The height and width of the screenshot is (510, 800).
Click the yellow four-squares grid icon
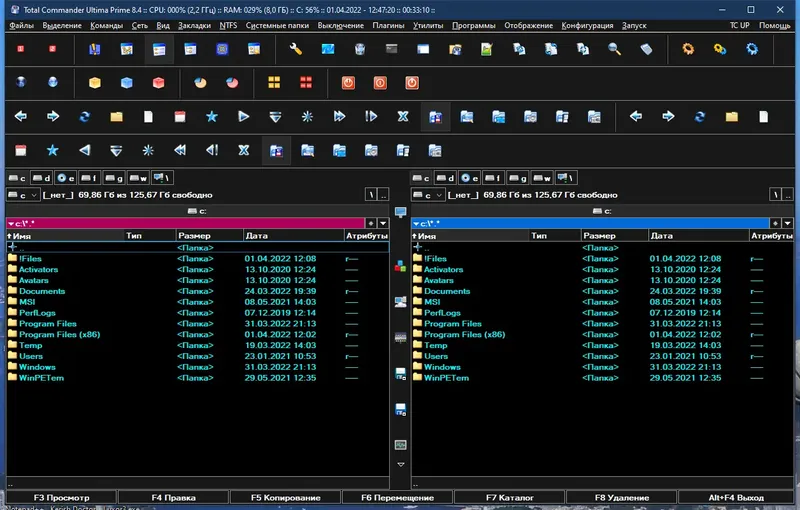click(274, 83)
